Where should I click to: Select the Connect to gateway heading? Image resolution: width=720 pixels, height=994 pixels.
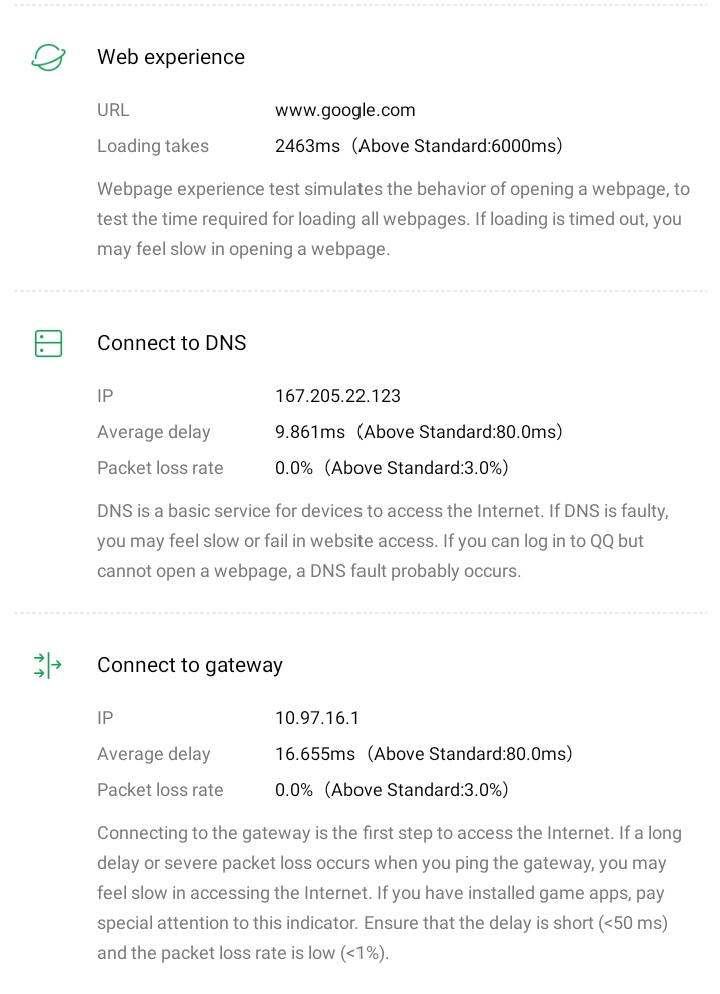point(190,666)
